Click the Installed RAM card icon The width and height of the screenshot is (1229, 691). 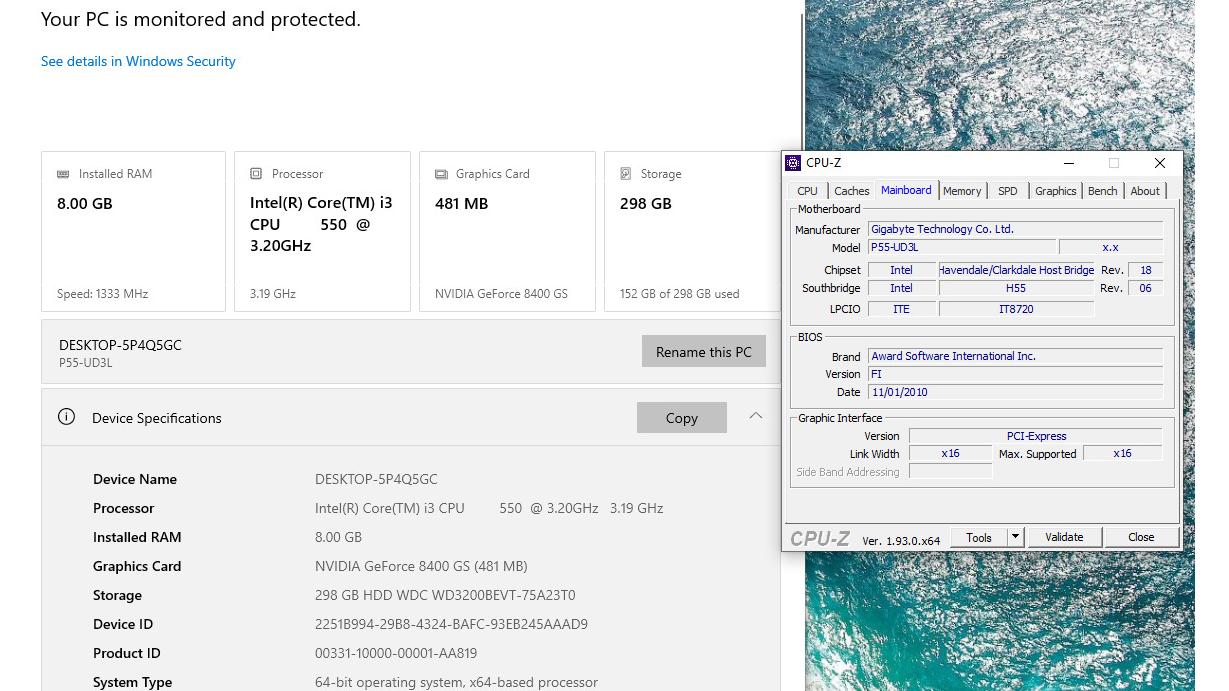(63, 174)
